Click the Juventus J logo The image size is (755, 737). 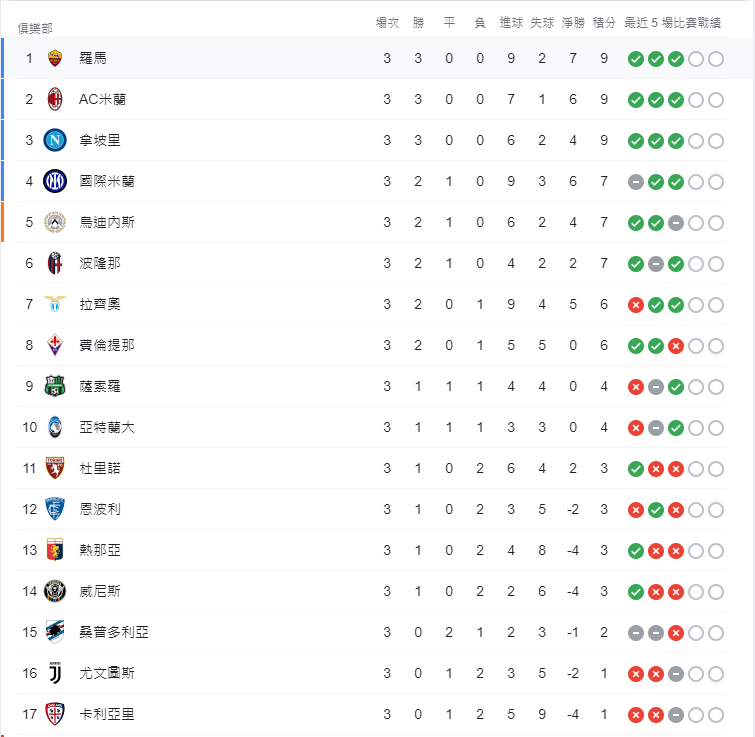55,673
